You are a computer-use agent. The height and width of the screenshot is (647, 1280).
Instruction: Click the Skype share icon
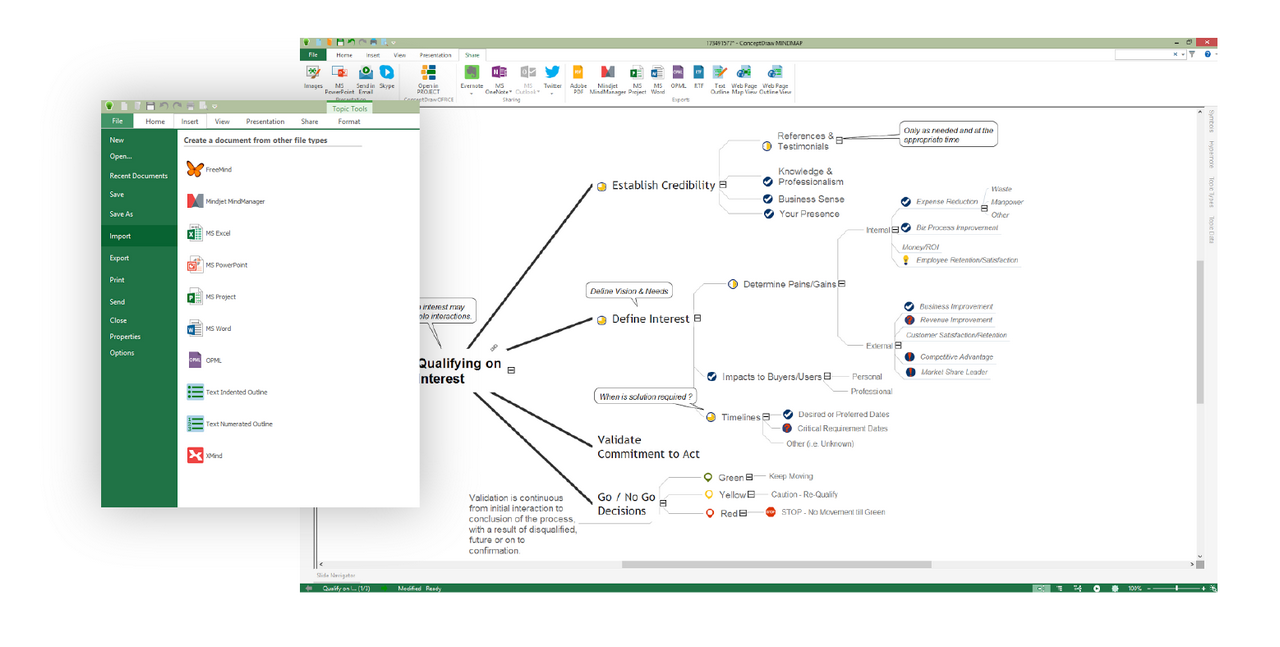[x=386, y=73]
